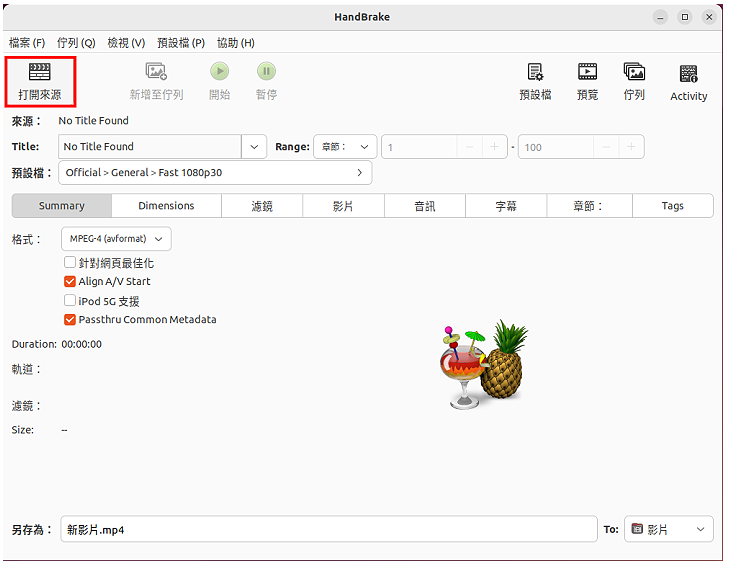Screen dimensions: 739x571
Task: Switch to the Summary tab
Action: [62, 206]
